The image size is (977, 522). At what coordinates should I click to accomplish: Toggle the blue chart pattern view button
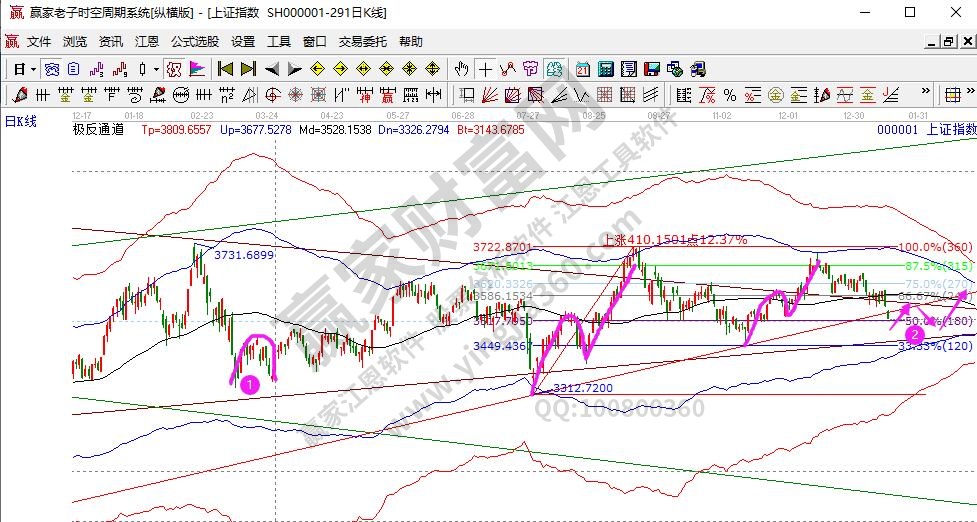pos(50,69)
